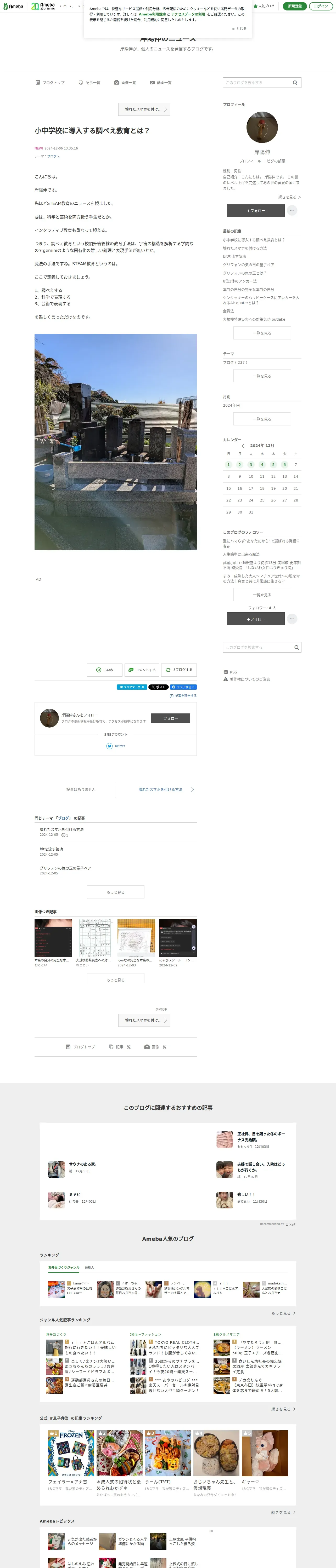The image size is (336, 1568).
Task: Open the three-dot menu beside the profile +フォロー button
Action: 292,210
